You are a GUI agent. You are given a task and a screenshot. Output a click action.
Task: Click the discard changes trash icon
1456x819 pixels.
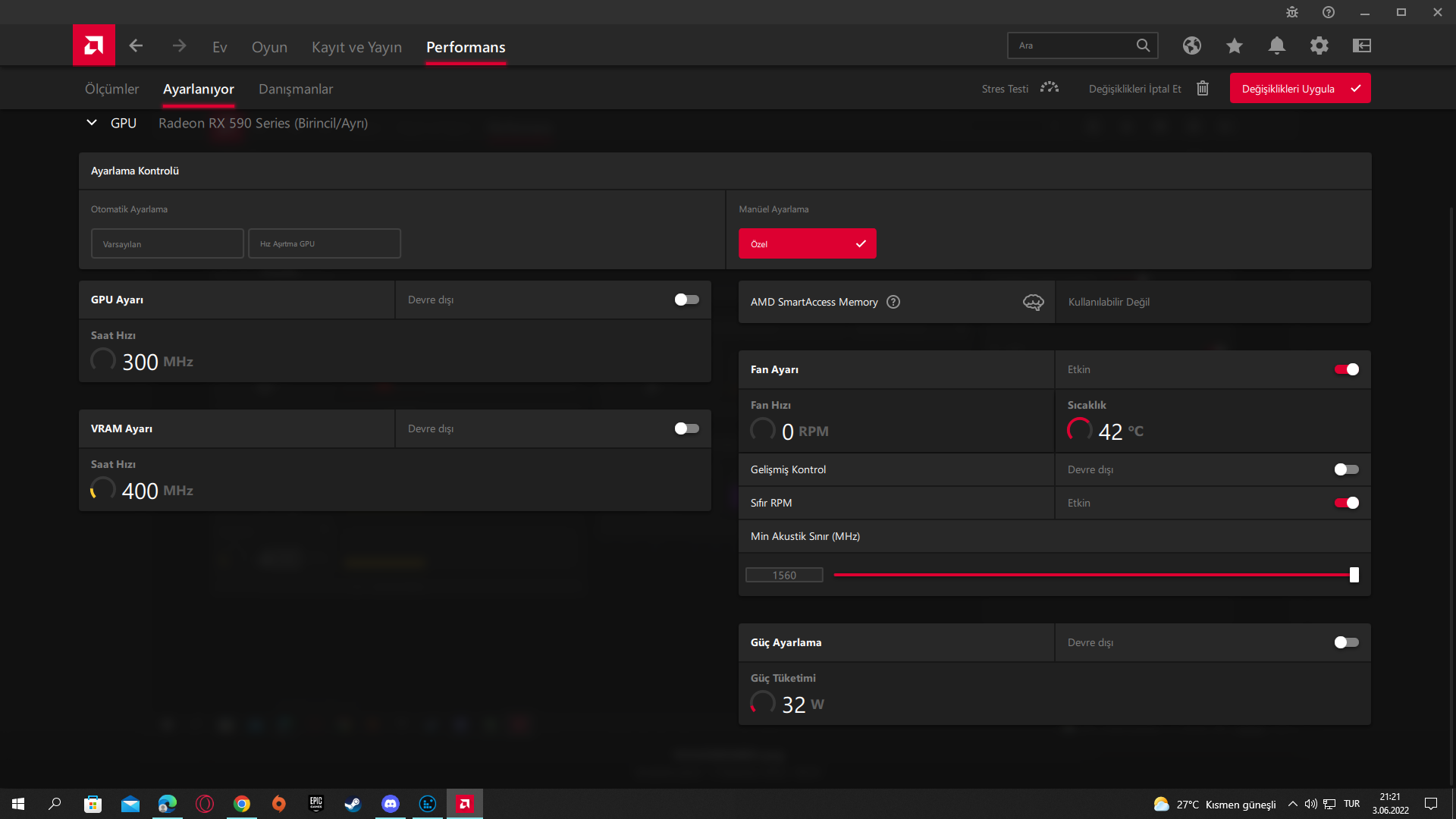tap(1203, 88)
